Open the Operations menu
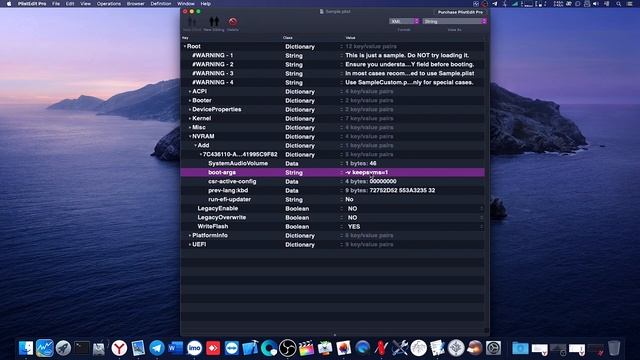This screenshot has height=360, width=640. [109, 4]
